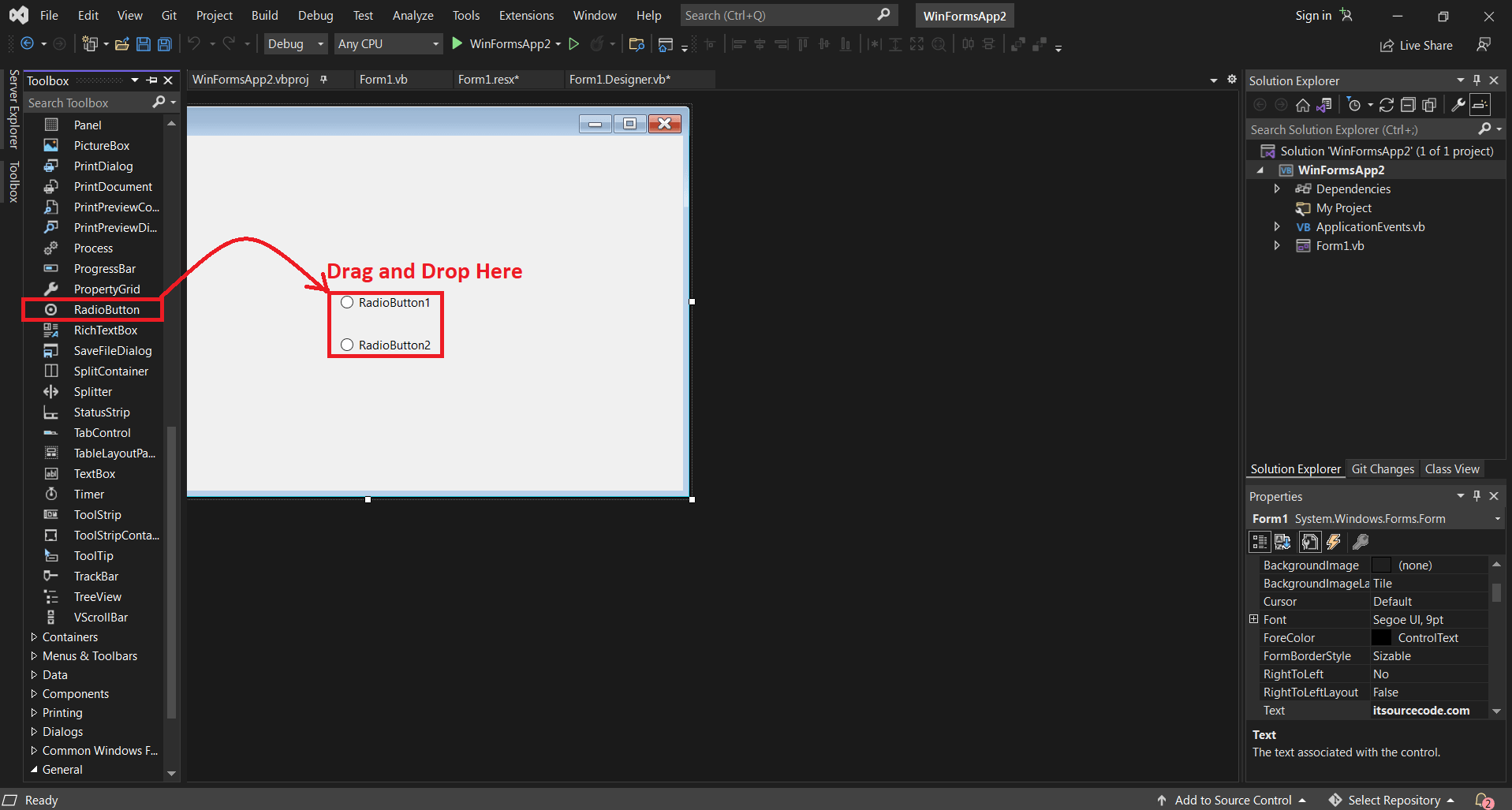Select RadioButton2 on the form
Viewport: 1512px width, 810px height.
[x=393, y=345]
